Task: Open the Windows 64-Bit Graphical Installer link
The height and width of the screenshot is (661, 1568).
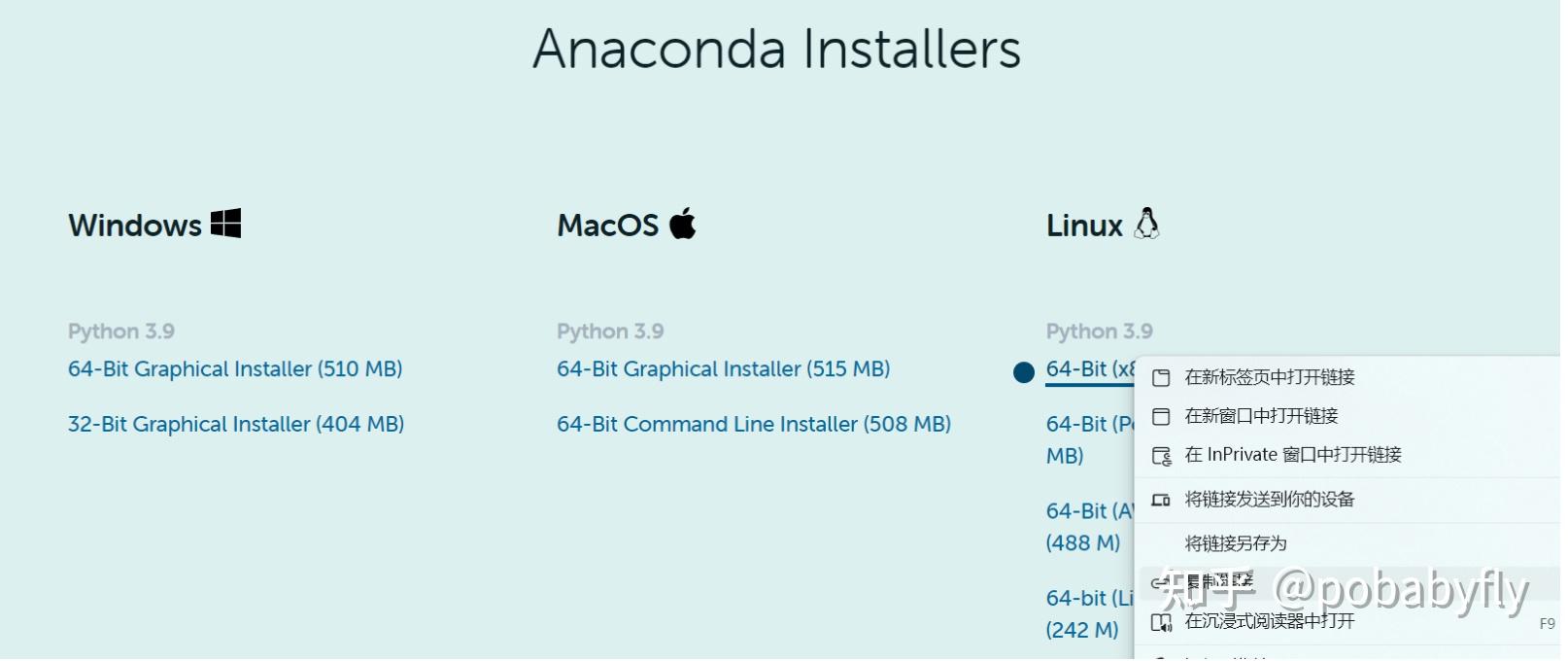Action: click(235, 368)
